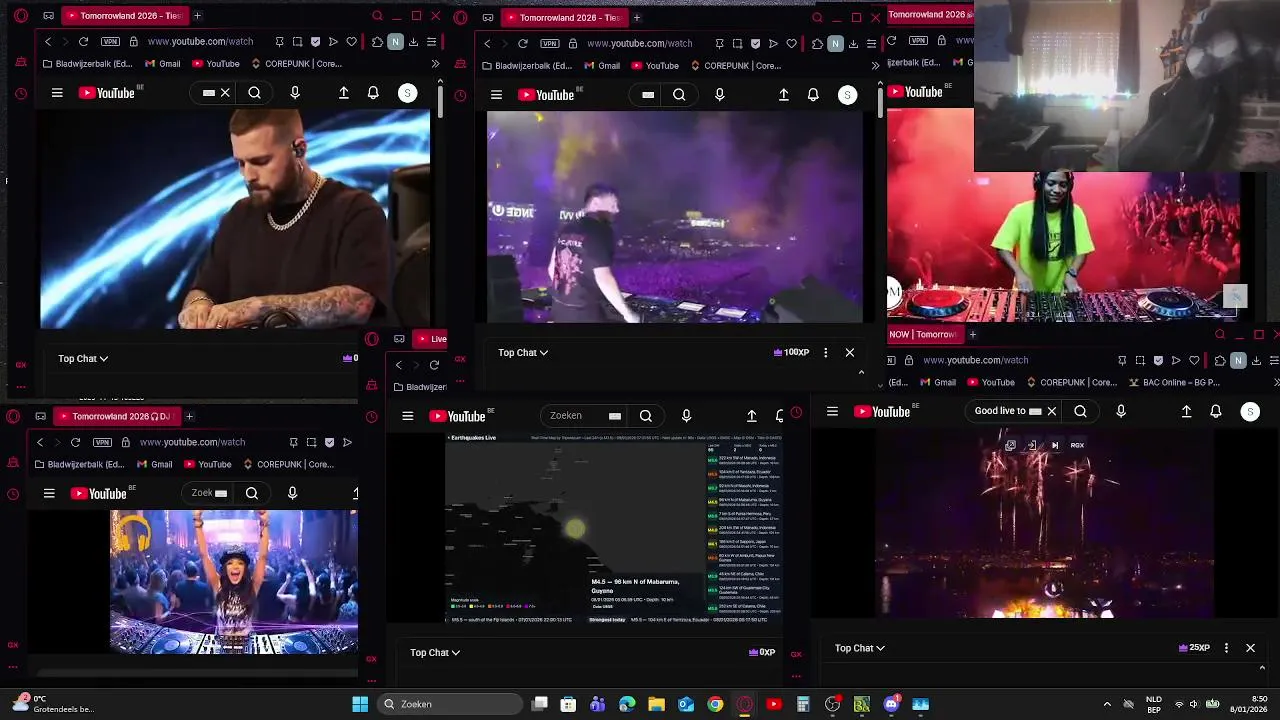Show more bookmarks chevron in top-left window
Screen dimensions: 1280x720
coord(435,64)
